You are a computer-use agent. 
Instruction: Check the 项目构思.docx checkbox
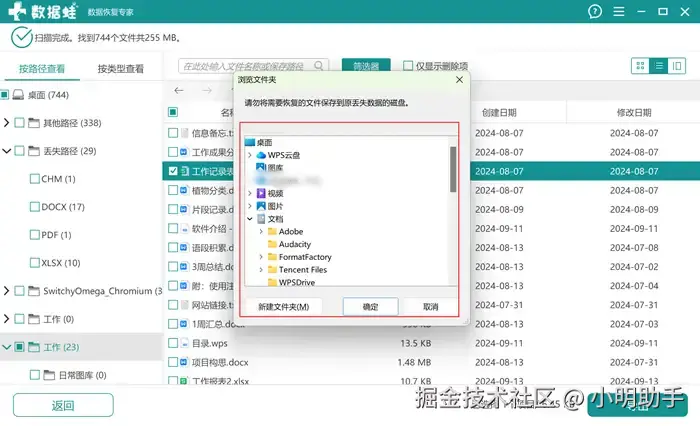pos(173,362)
